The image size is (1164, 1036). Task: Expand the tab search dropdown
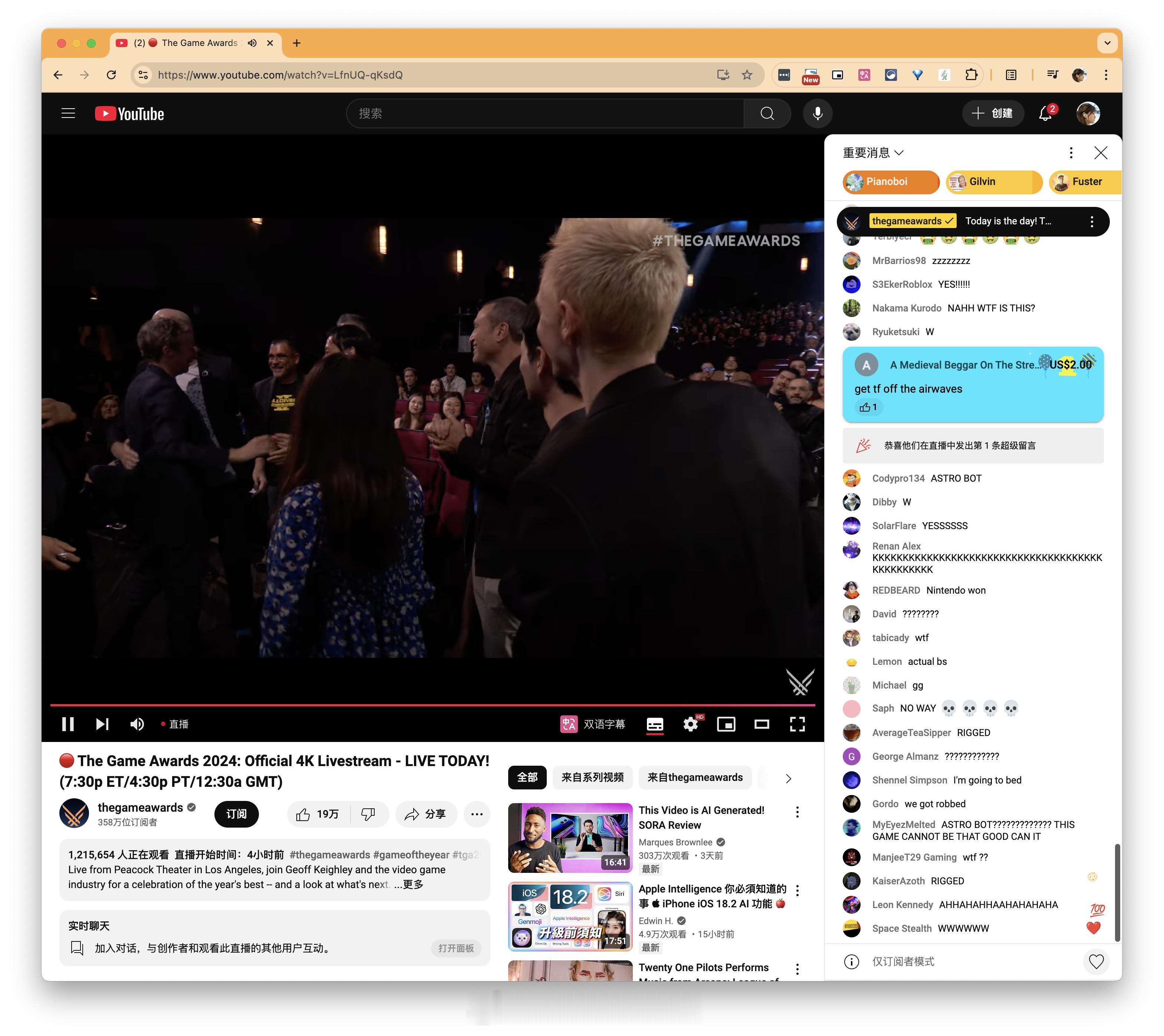[x=1108, y=43]
